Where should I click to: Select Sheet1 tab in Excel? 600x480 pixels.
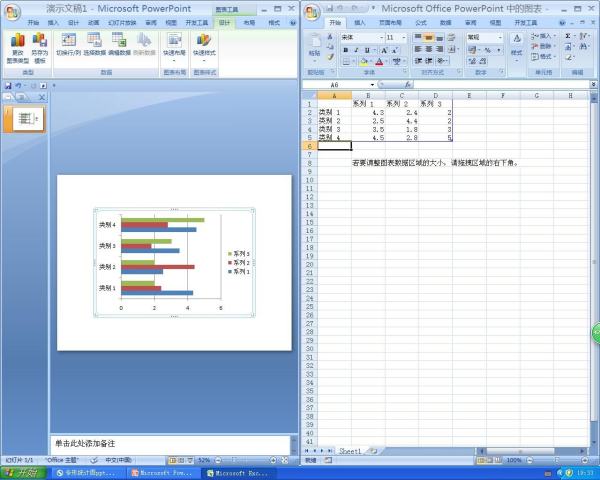pos(350,451)
